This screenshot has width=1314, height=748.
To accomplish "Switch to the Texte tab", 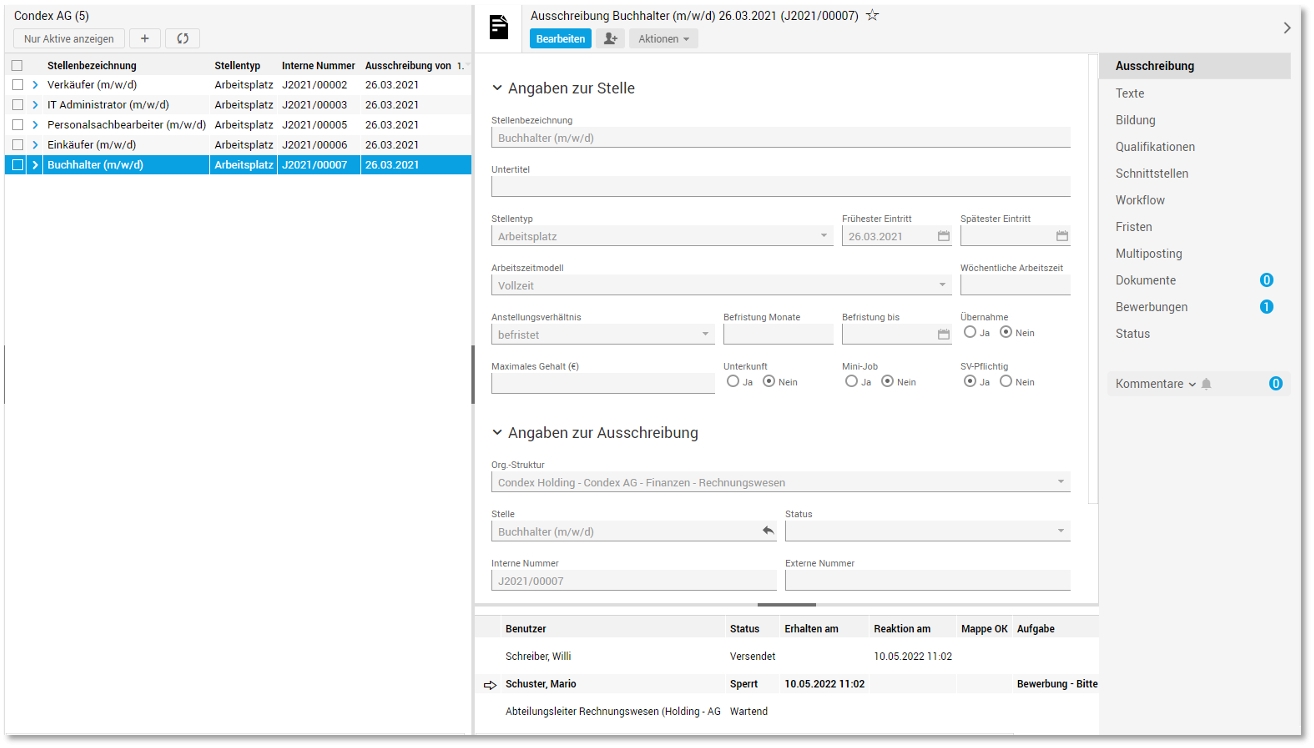I will [1130, 93].
